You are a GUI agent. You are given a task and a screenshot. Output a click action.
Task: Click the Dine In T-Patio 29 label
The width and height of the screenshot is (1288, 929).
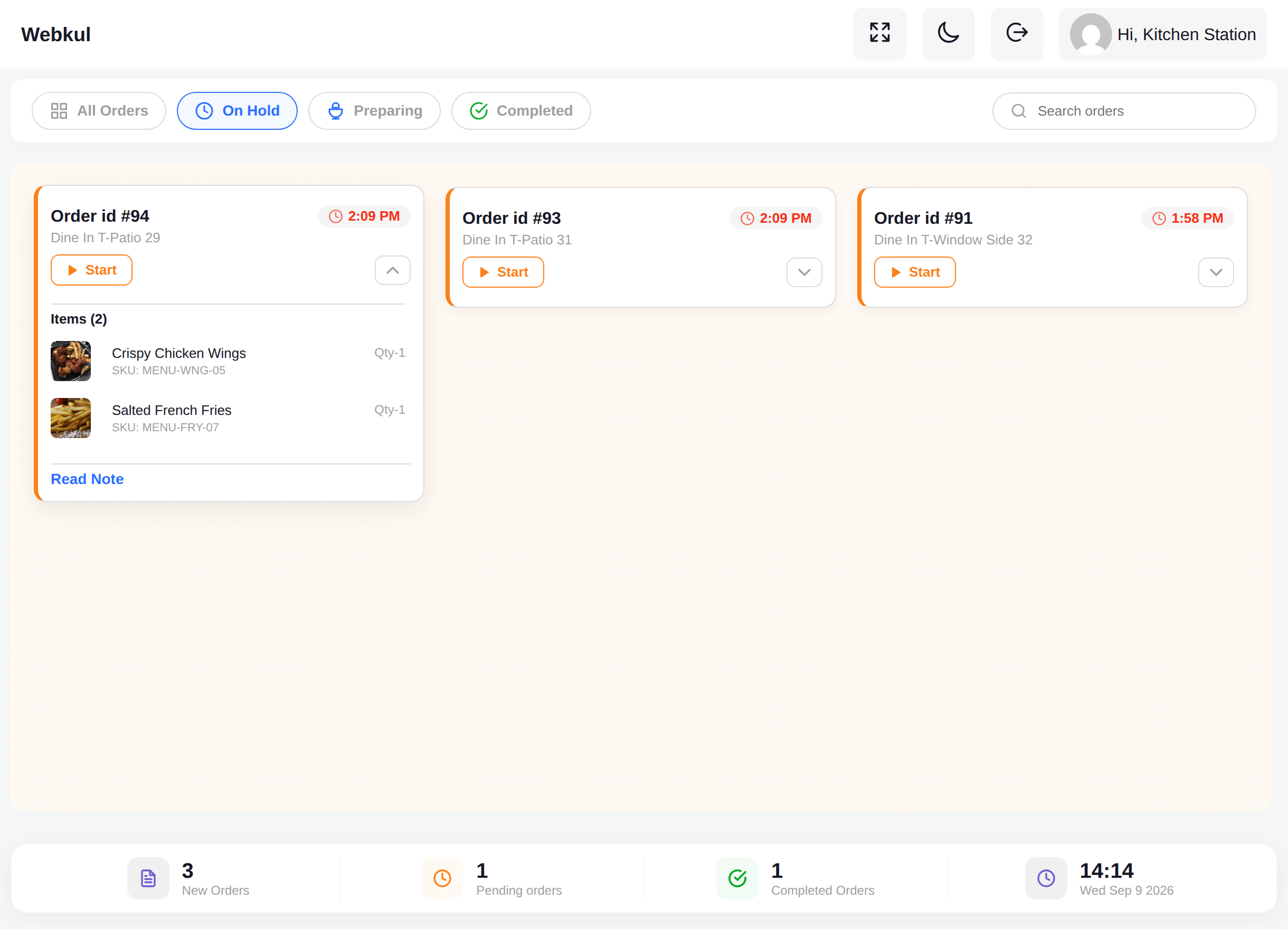[x=106, y=238]
